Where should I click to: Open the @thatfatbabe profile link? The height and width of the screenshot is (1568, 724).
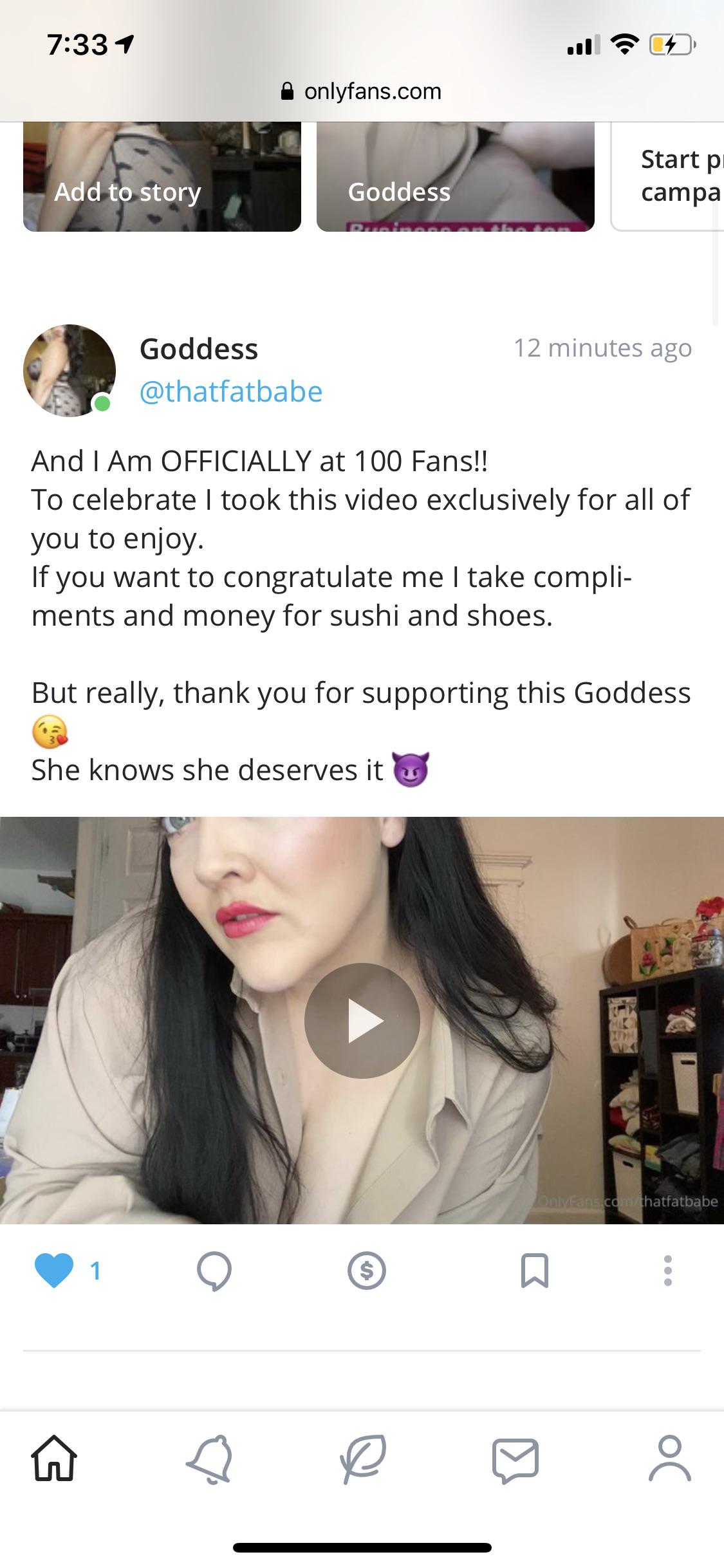[231, 391]
